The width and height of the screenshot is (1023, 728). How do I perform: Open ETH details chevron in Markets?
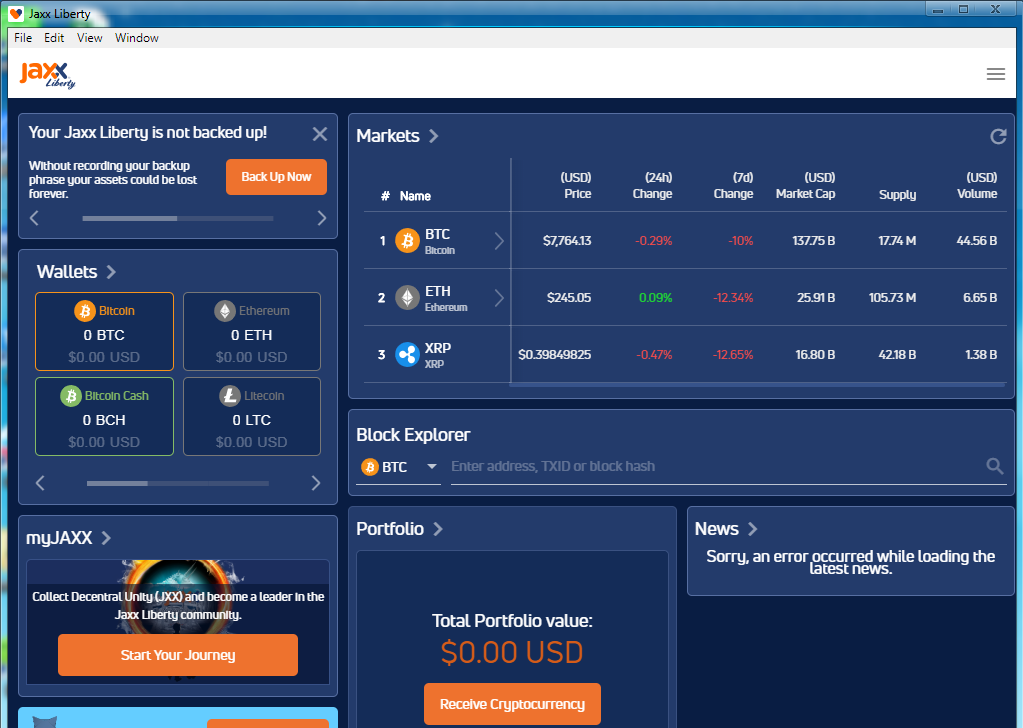[499, 298]
